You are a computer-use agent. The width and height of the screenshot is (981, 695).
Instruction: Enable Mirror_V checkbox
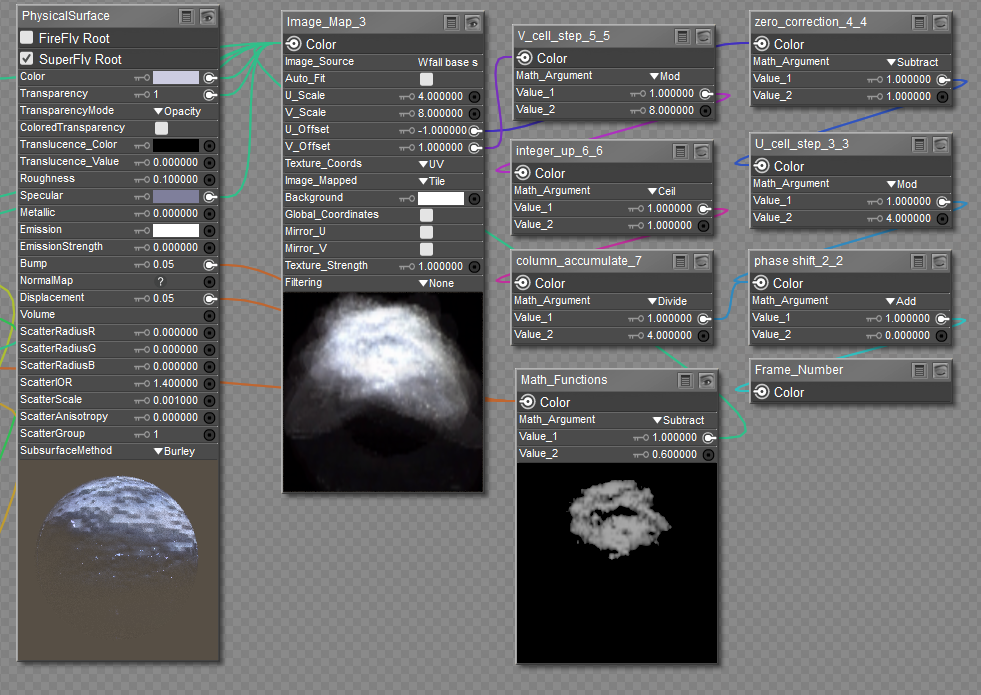pos(427,248)
